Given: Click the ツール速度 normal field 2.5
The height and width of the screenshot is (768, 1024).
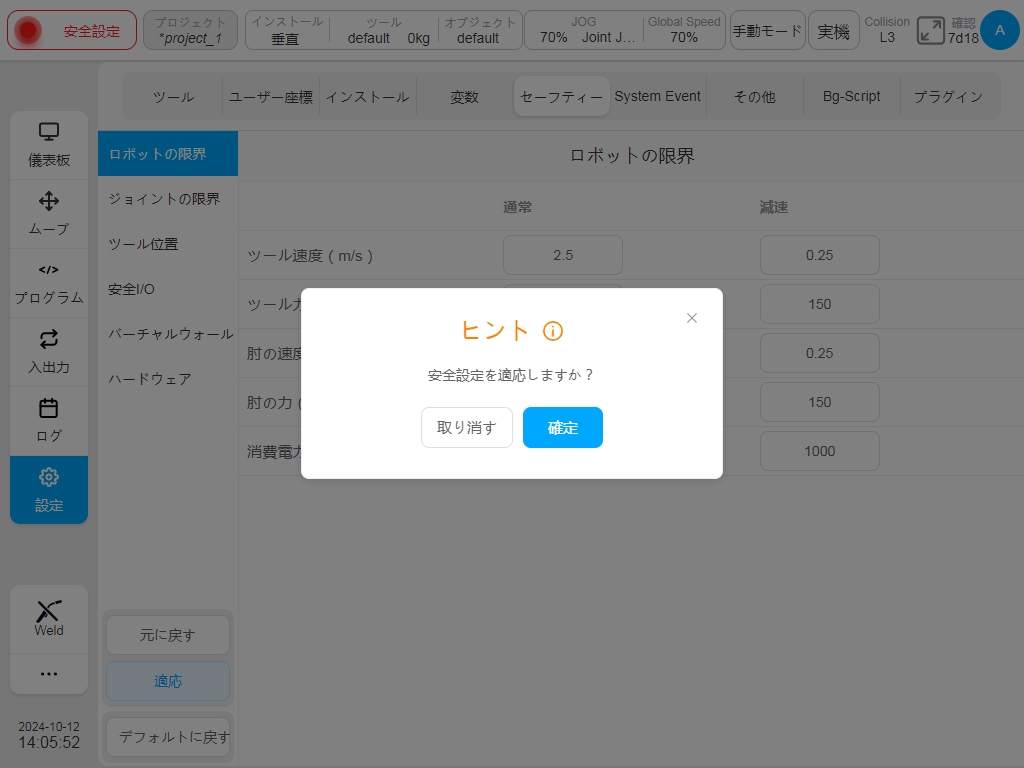Looking at the screenshot, I should [x=562, y=255].
